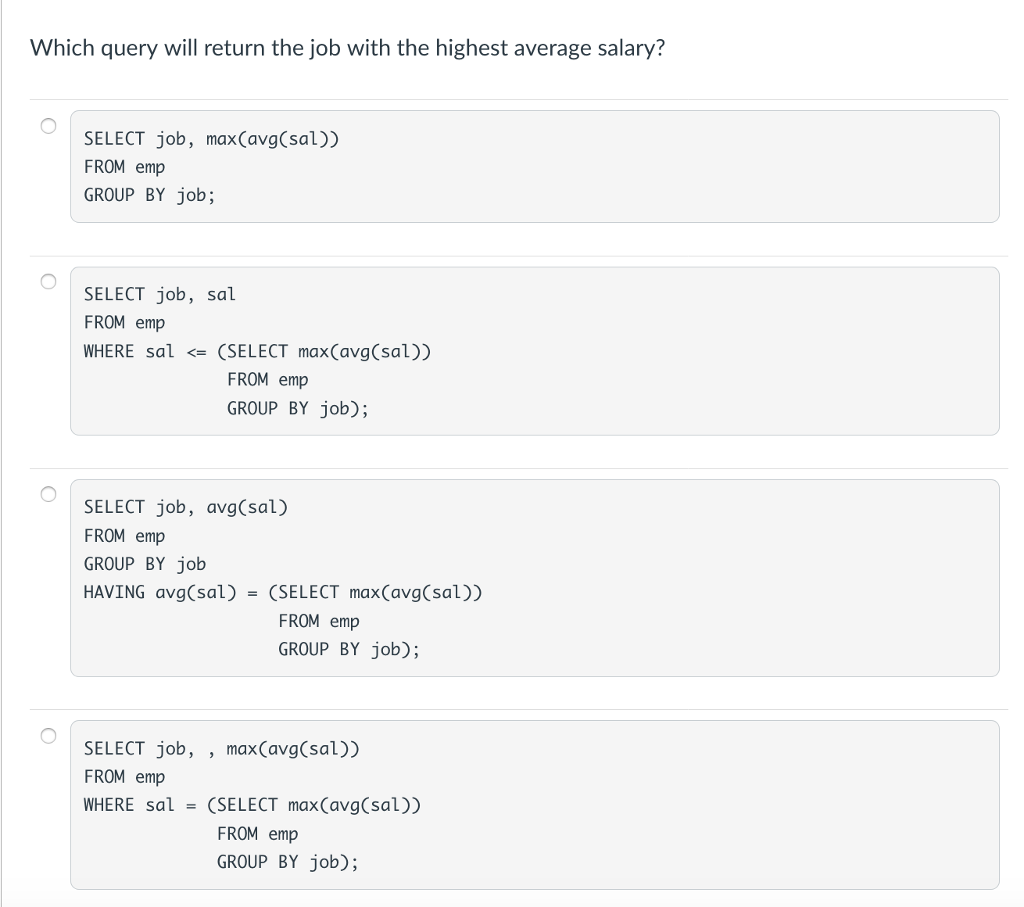Click 'GROUP BY job);' in the fourth answer's subquery
This screenshot has height=907, width=1024.
point(288,863)
